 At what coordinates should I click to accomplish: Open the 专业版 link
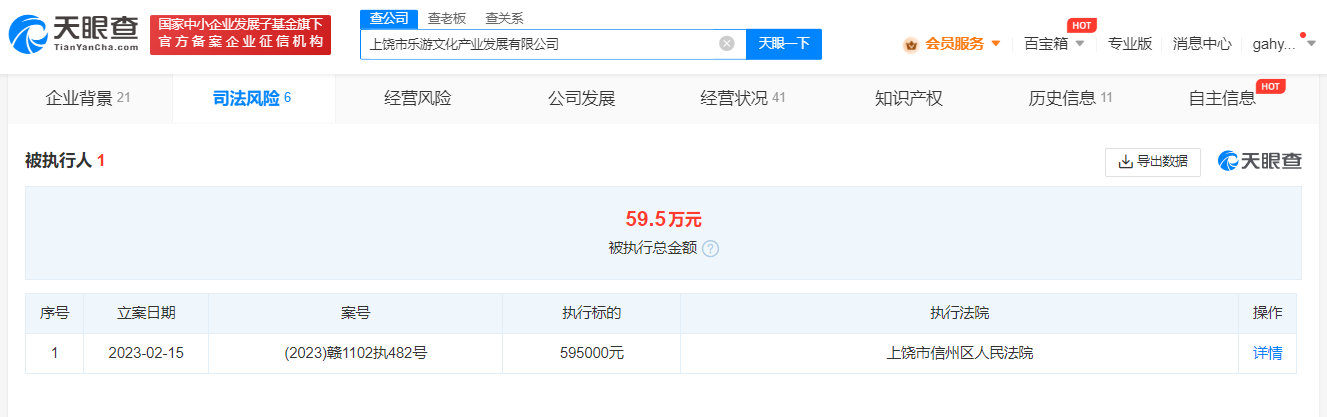point(1130,44)
